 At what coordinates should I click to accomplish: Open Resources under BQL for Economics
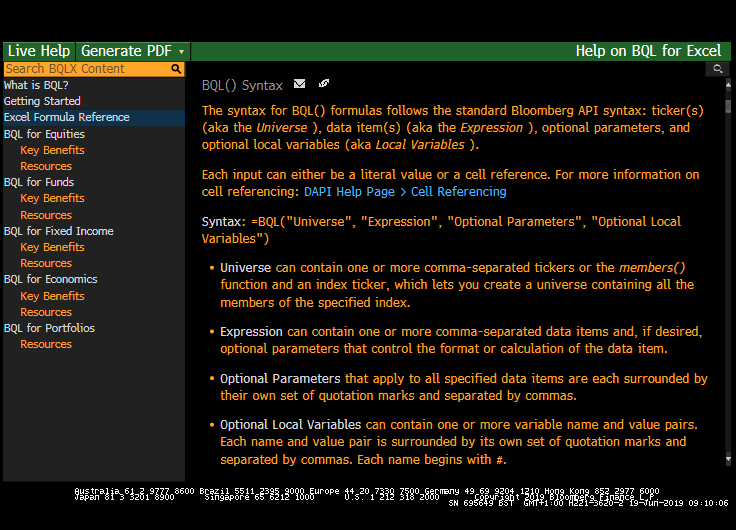point(46,312)
